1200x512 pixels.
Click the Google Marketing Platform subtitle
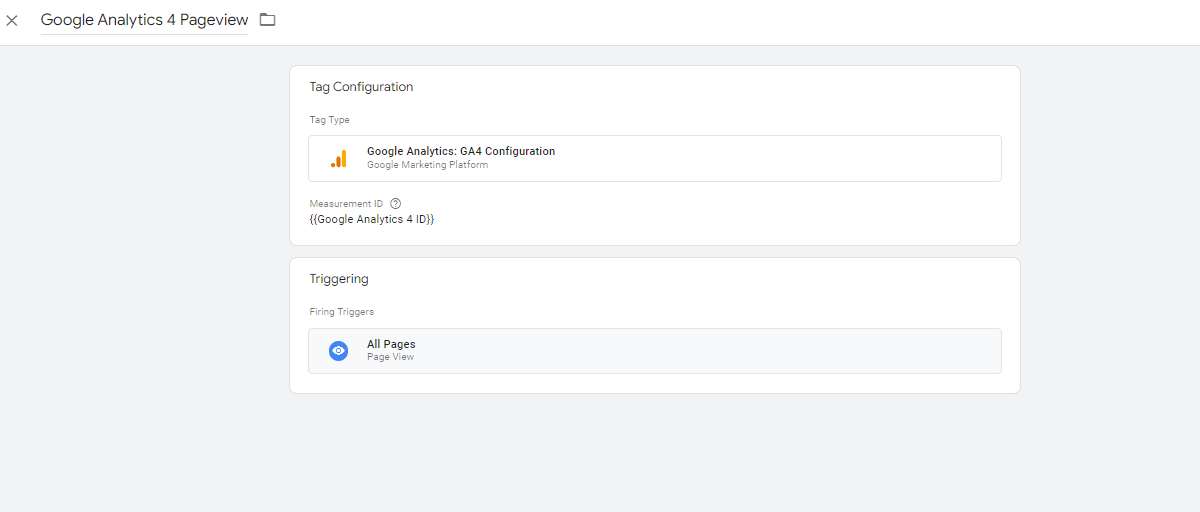pyautogui.click(x=427, y=165)
